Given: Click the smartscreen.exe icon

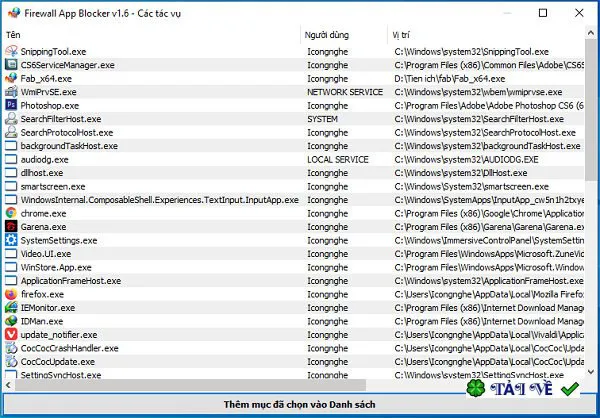Looking at the screenshot, I should pyautogui.click(x=11, y=186).
